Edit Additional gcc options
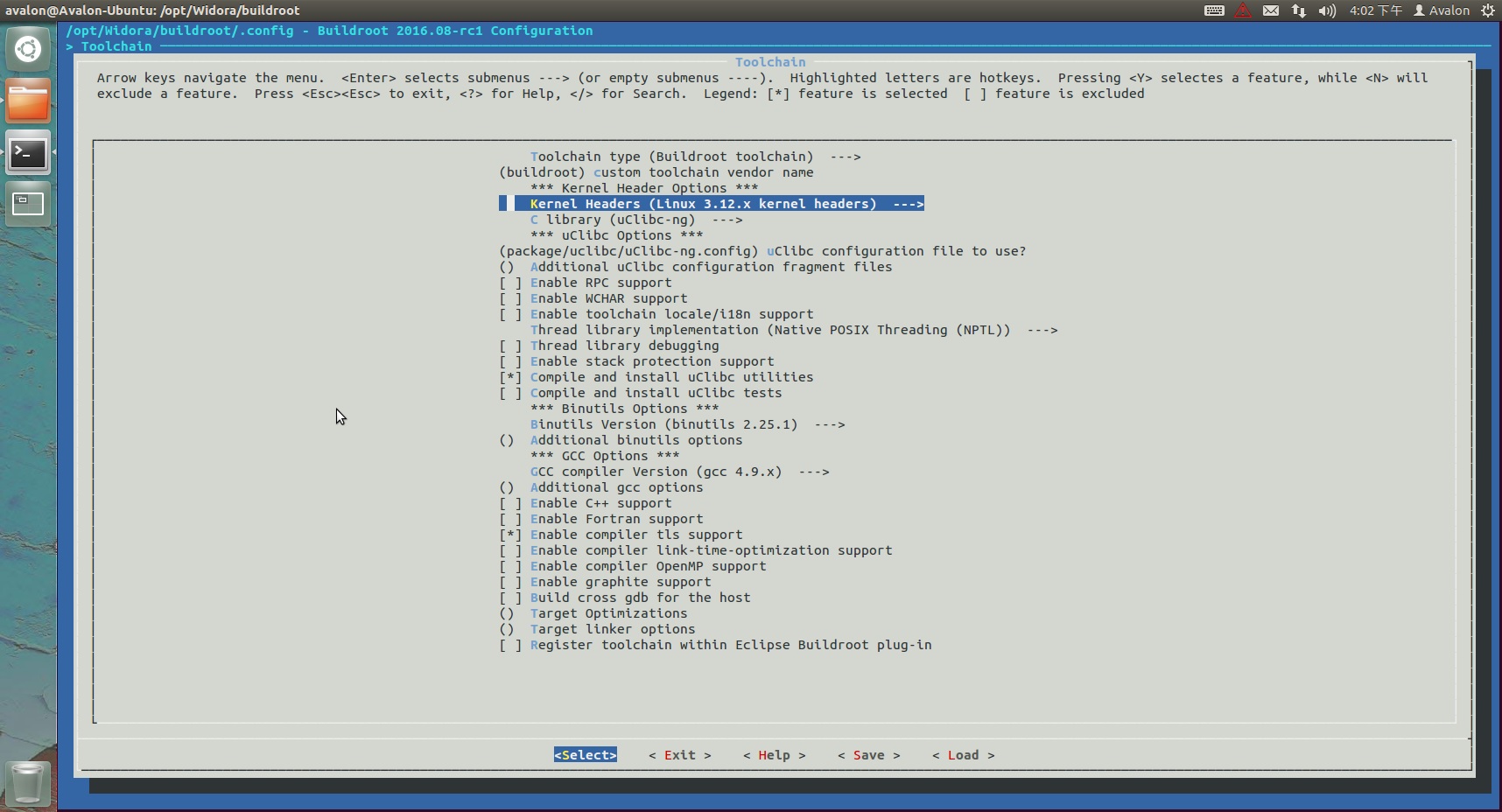1502x812 pixels. pos(601,487)
